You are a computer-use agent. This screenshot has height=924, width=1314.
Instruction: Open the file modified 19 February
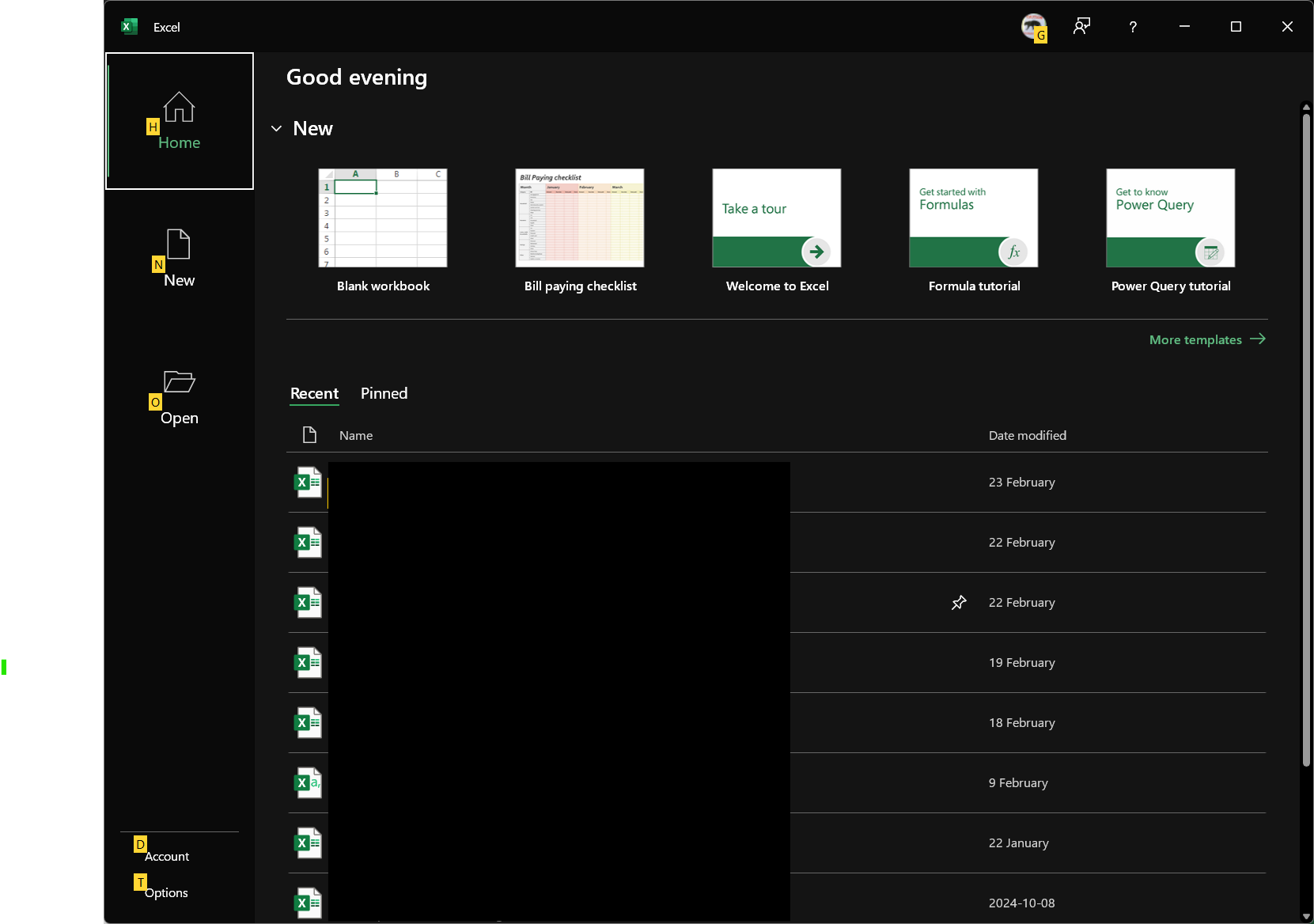point(777,663)
